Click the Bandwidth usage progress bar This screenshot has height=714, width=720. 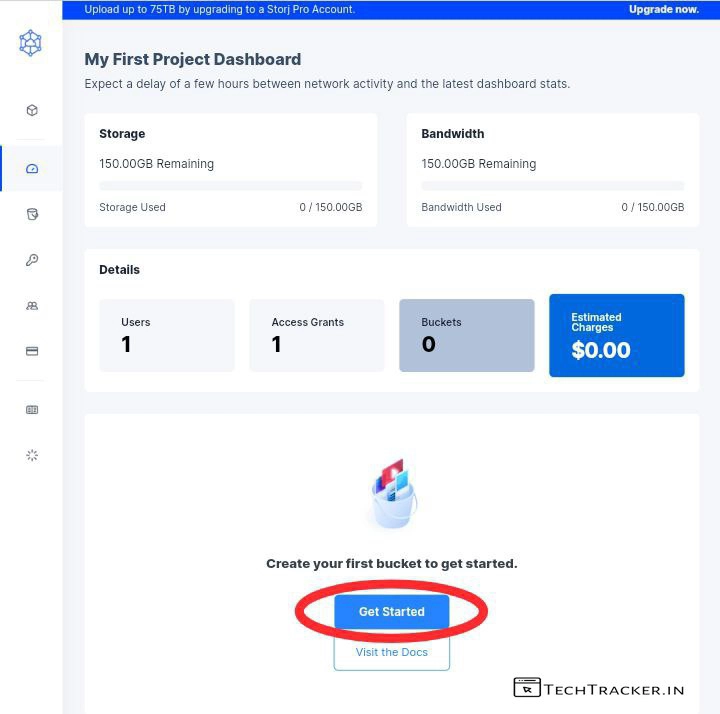(x=552, y=186)
